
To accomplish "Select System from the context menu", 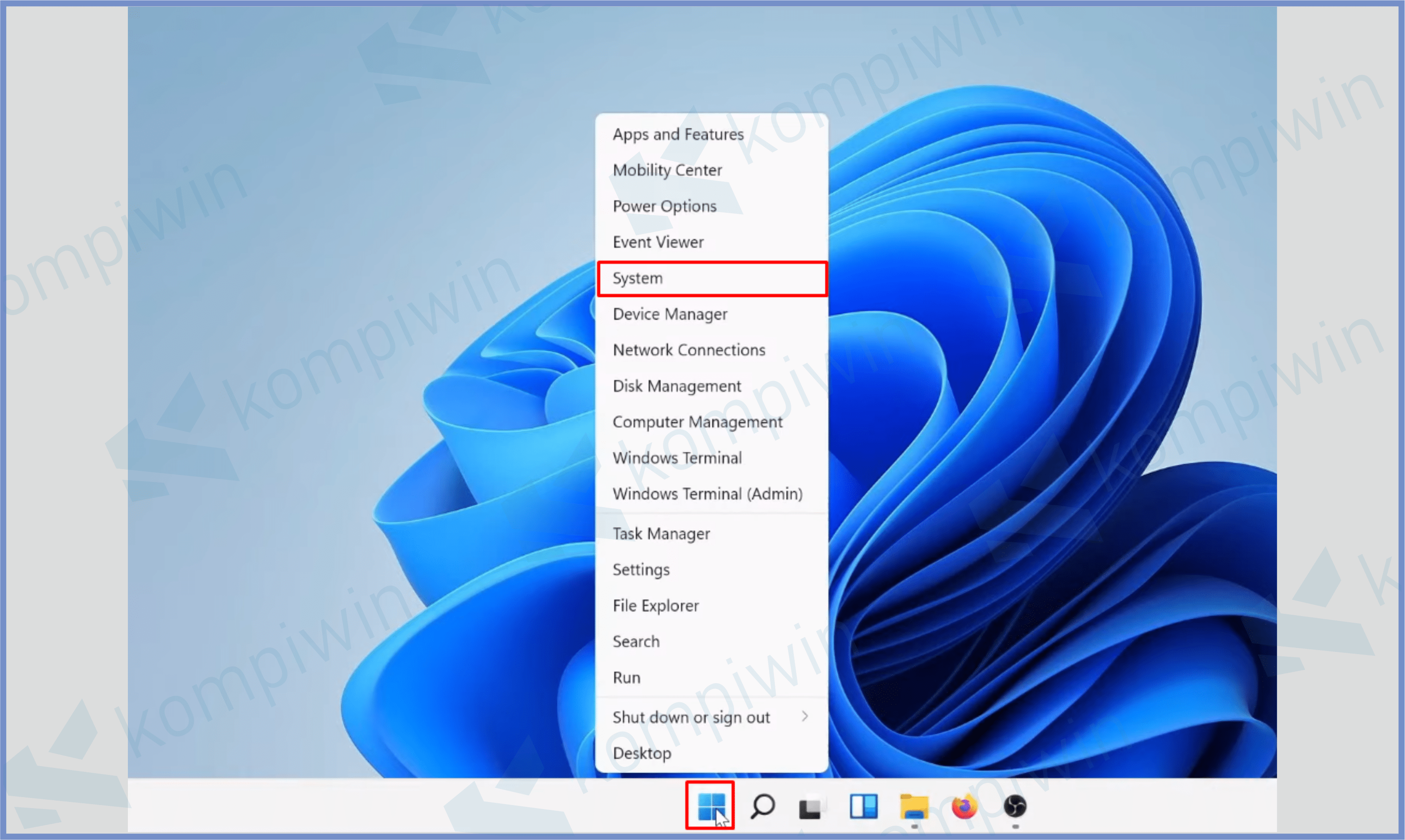I will click(x=637, y=278).
